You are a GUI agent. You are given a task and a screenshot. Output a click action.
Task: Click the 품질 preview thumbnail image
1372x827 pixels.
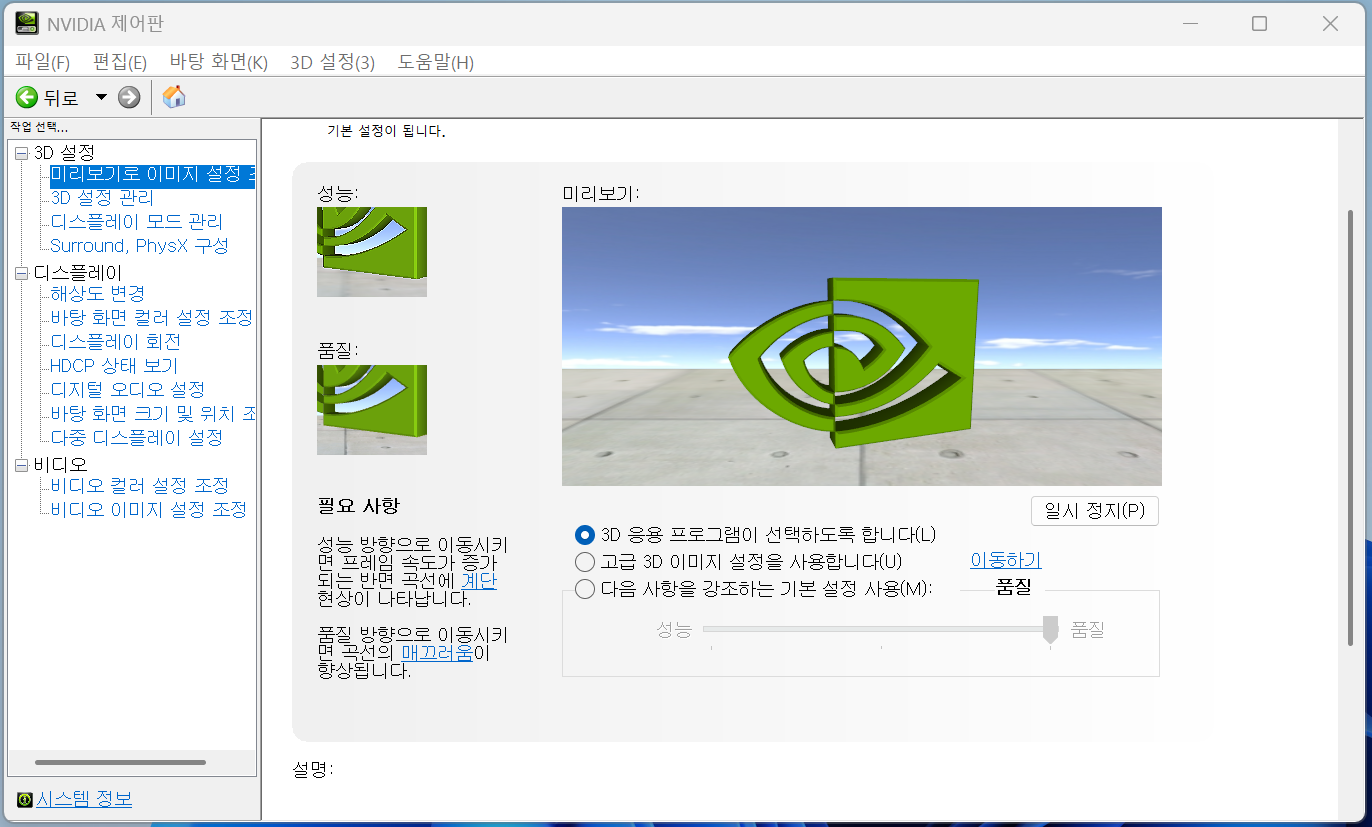(371, 409)
